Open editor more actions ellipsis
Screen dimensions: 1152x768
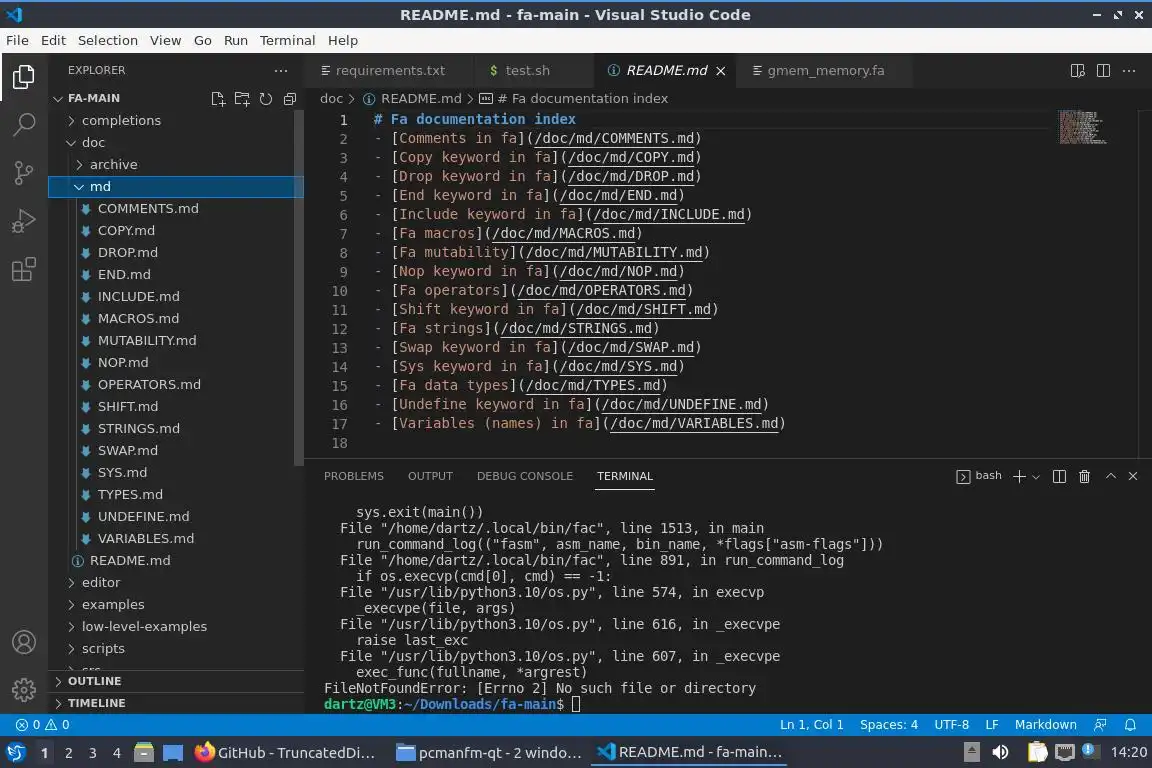click(x=1129, y=71)
